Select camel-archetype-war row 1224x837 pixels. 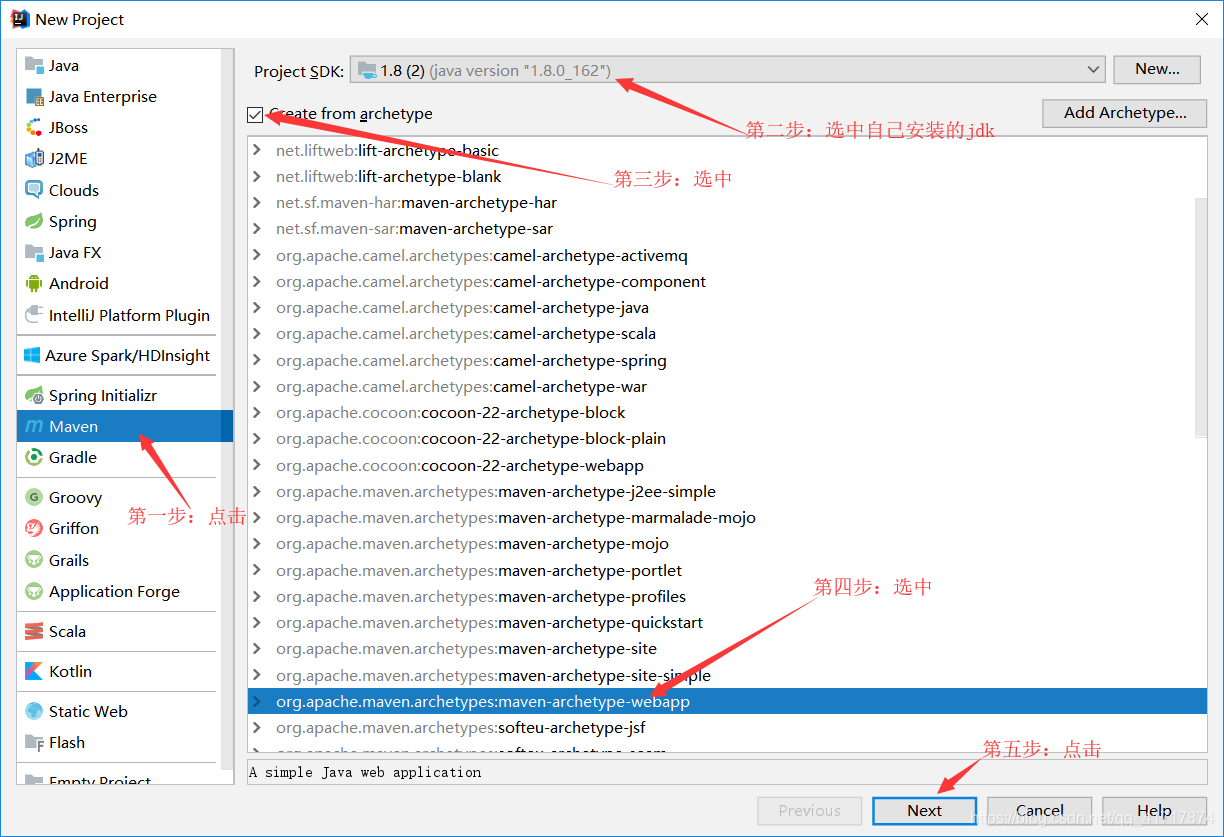click(721, 387)
